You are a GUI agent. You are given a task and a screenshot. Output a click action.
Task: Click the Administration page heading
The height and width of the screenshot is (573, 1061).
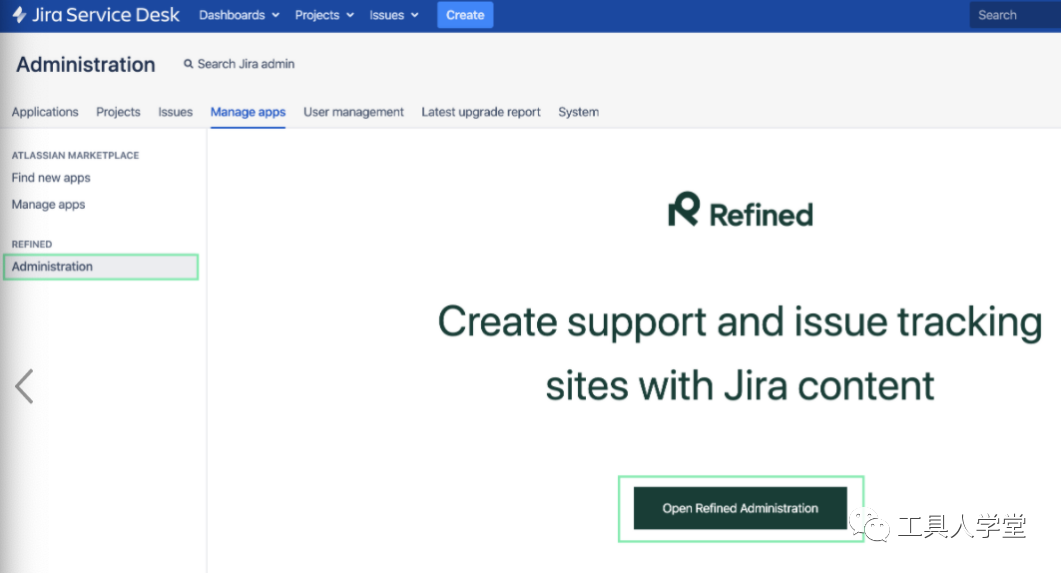[86, 64]
